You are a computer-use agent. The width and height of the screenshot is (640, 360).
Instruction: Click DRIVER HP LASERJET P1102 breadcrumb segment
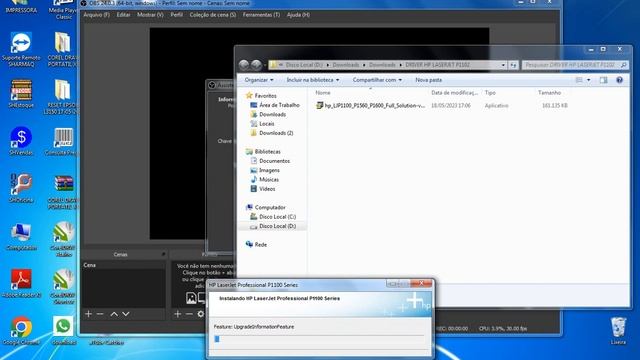[x=438, y=65]
